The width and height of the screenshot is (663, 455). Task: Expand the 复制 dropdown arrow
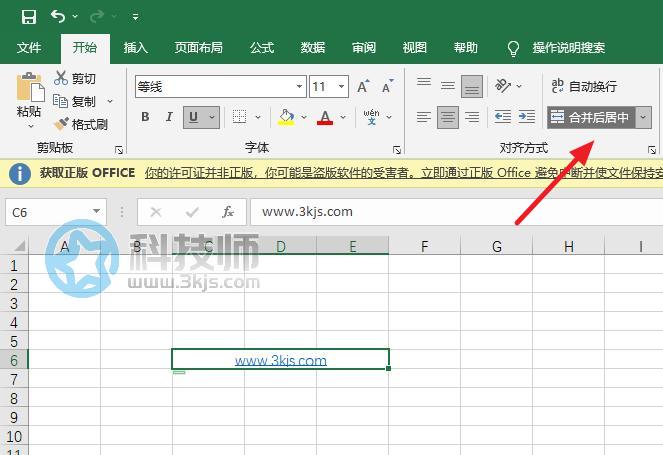point(110,101)
